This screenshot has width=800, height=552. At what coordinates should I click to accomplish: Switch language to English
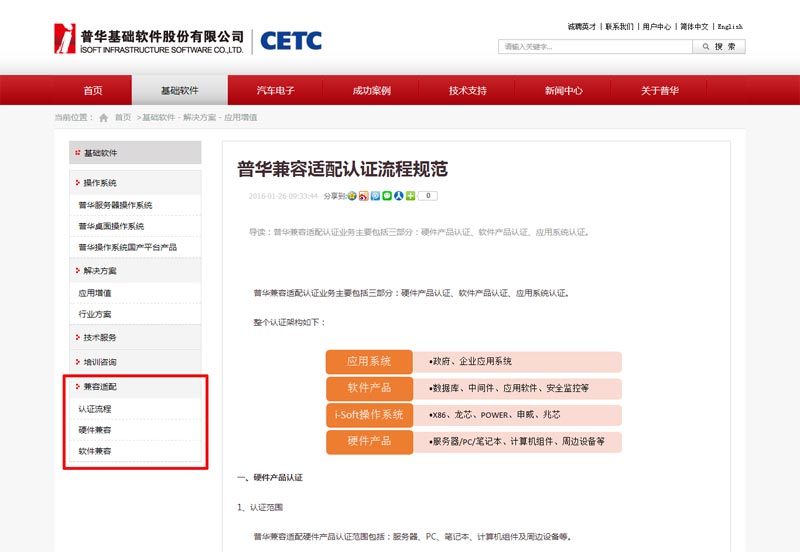click(x=730, y=27)
